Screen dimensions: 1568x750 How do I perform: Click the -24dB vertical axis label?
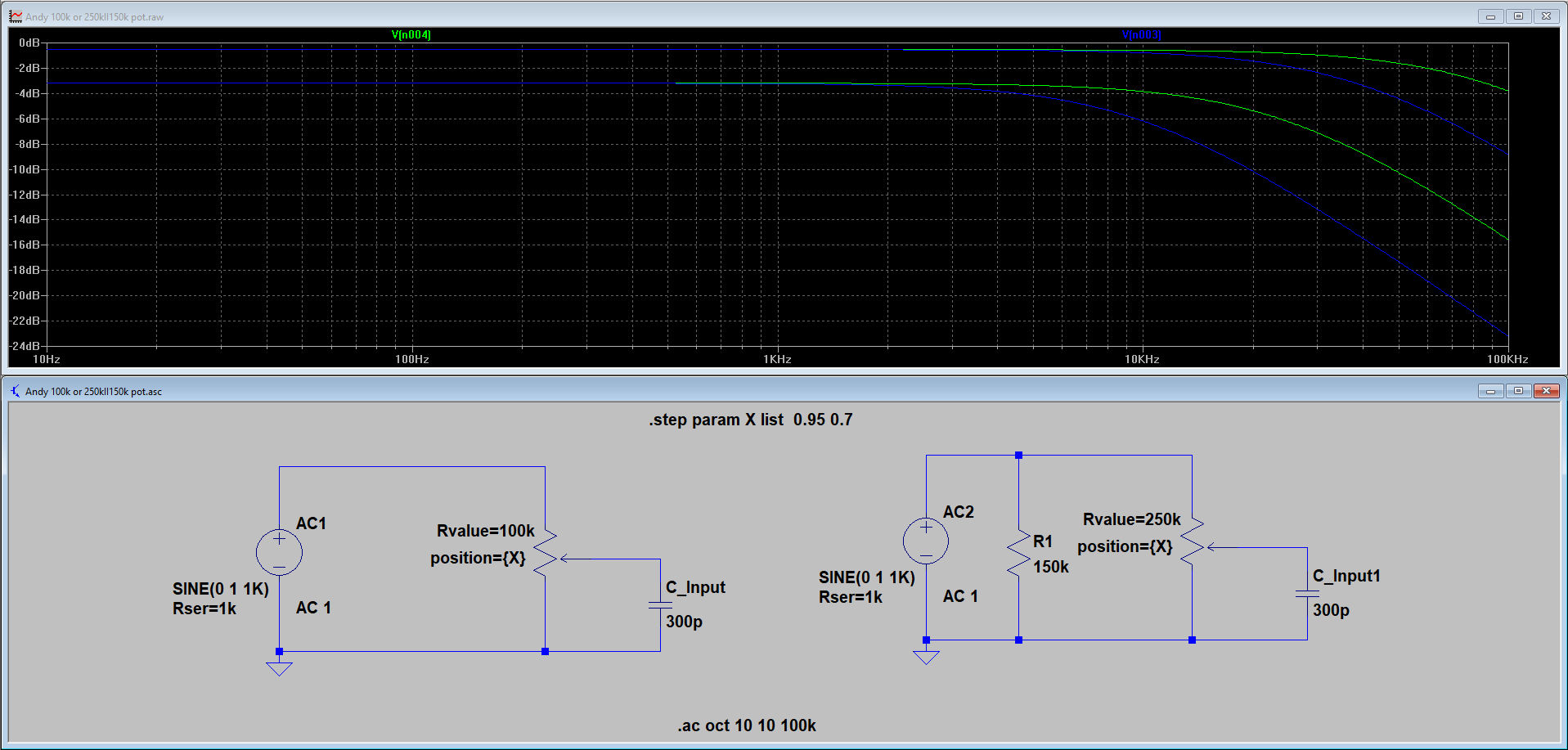coord(25,346)
